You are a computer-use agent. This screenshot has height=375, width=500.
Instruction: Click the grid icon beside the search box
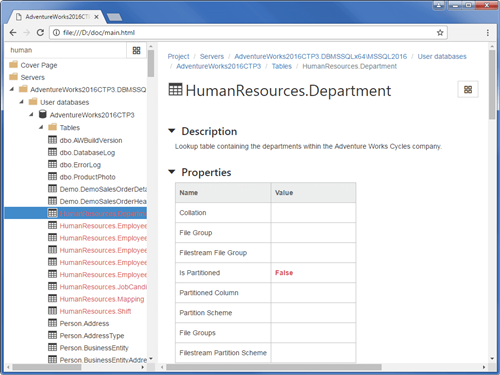click(136, 50)
